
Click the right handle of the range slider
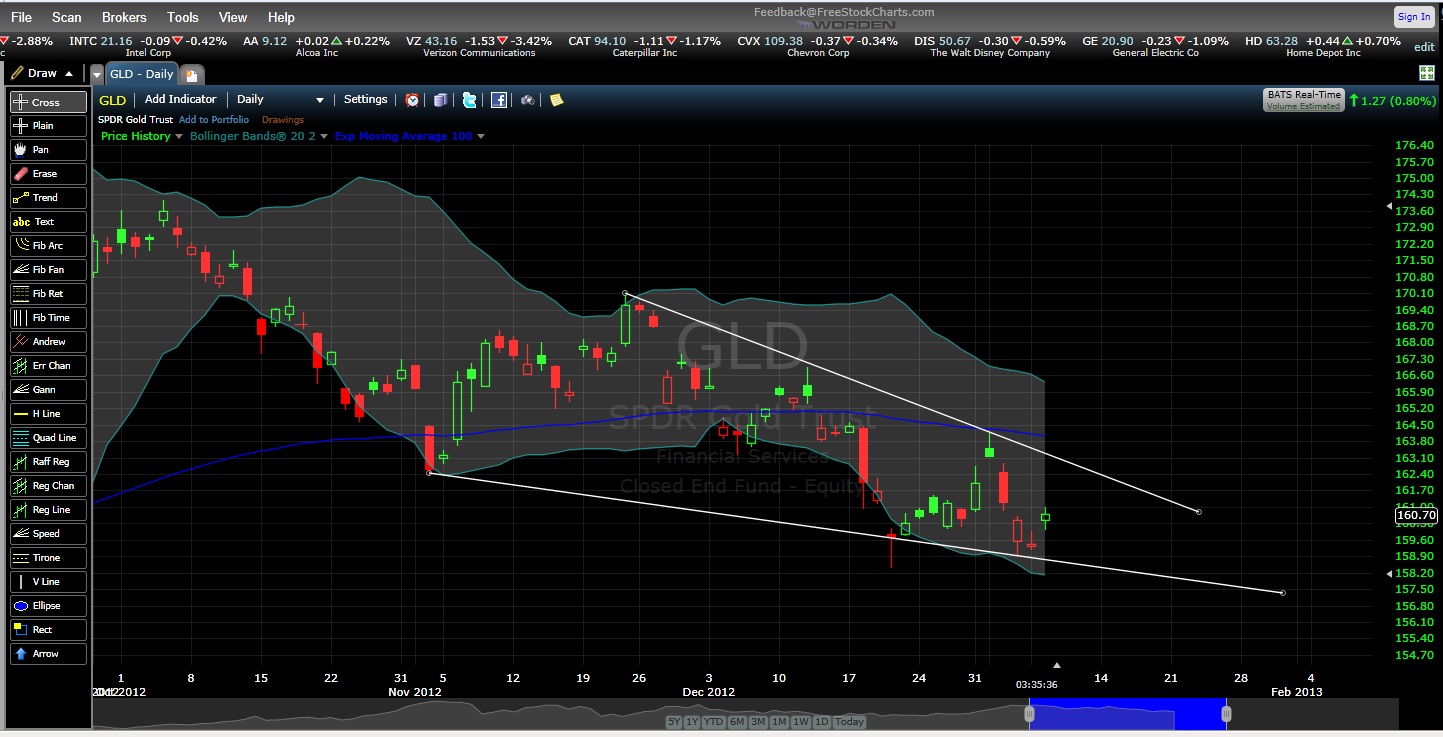(1226, 714)
